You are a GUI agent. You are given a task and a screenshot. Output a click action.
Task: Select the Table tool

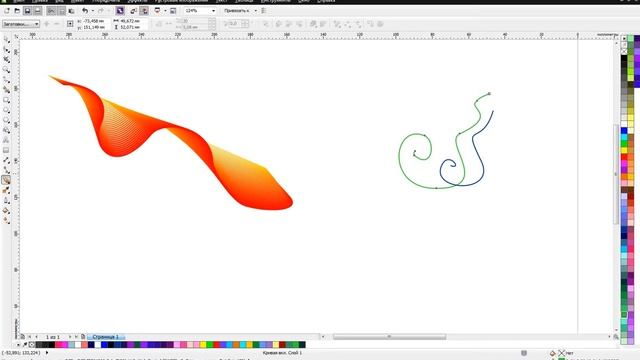point(6,150)
